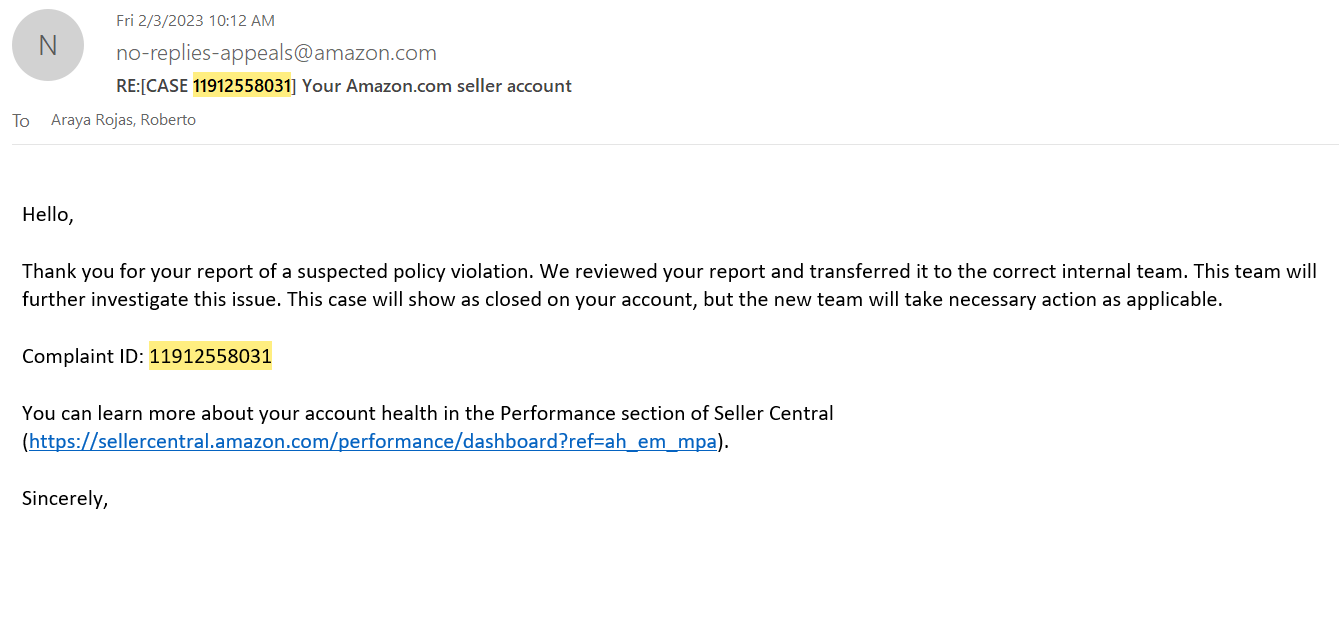
Task: Click the "To" label before the recipient
Action: pos(21,121)
